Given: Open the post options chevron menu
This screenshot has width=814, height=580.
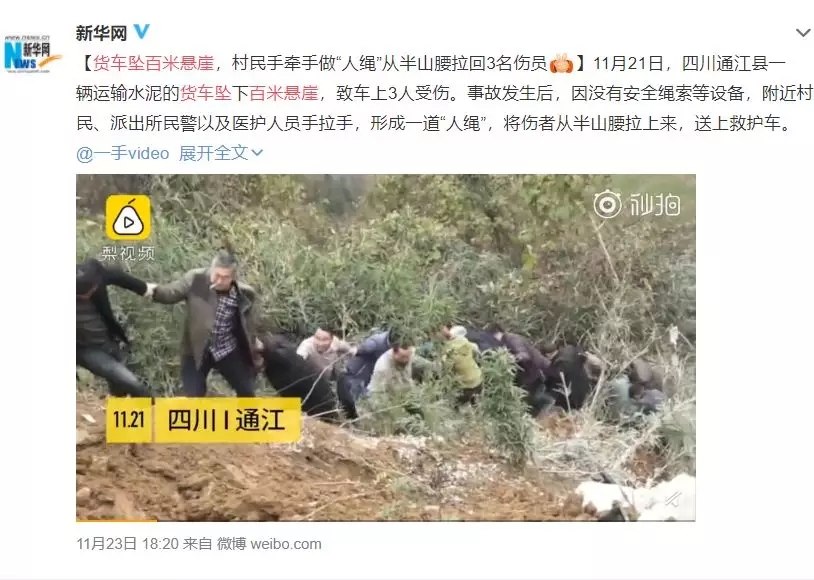Looking at the screenshot, I should pyautogui.click(x=803, y=33).
